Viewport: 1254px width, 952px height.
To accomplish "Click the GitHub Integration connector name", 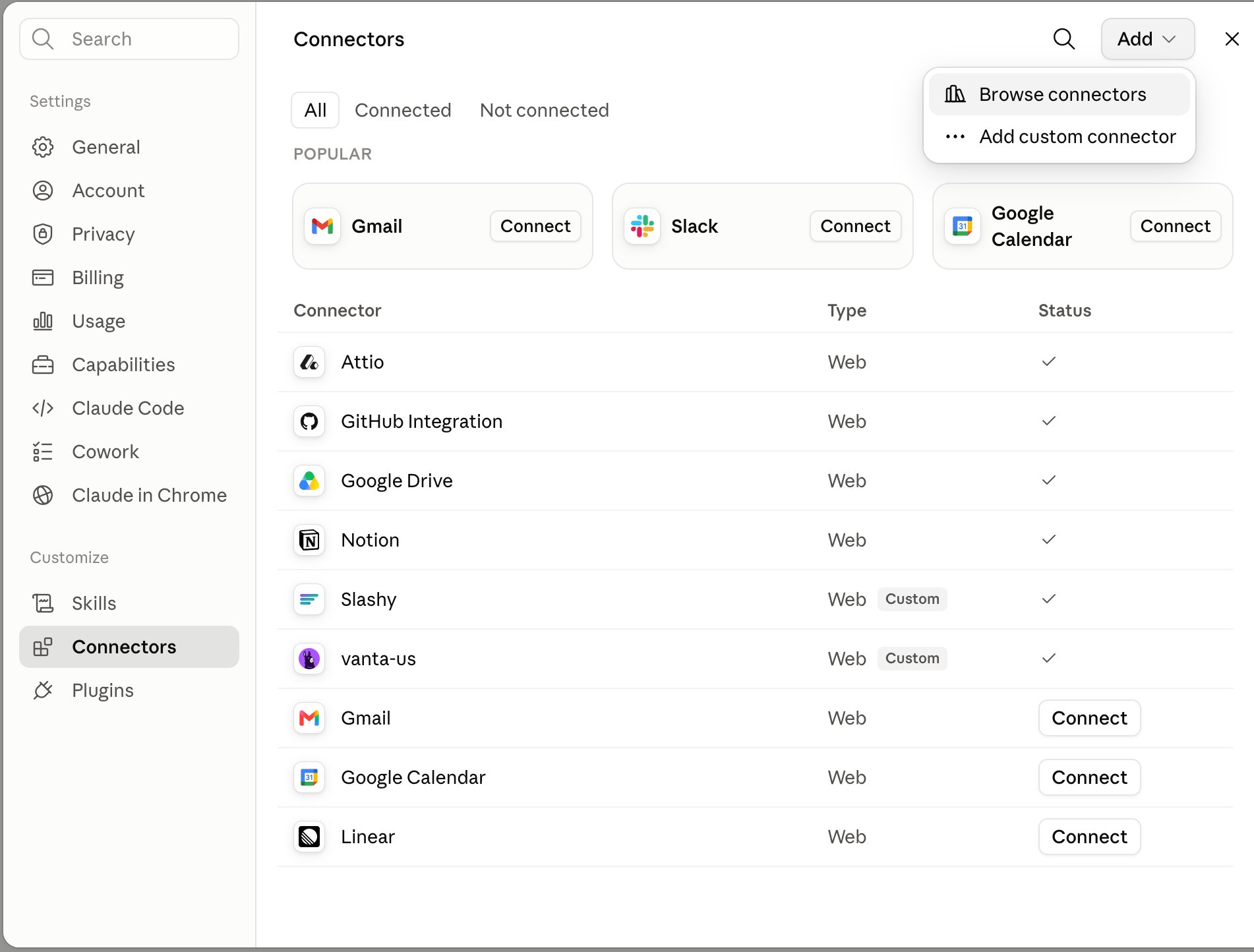I will (x=422, y=421).
